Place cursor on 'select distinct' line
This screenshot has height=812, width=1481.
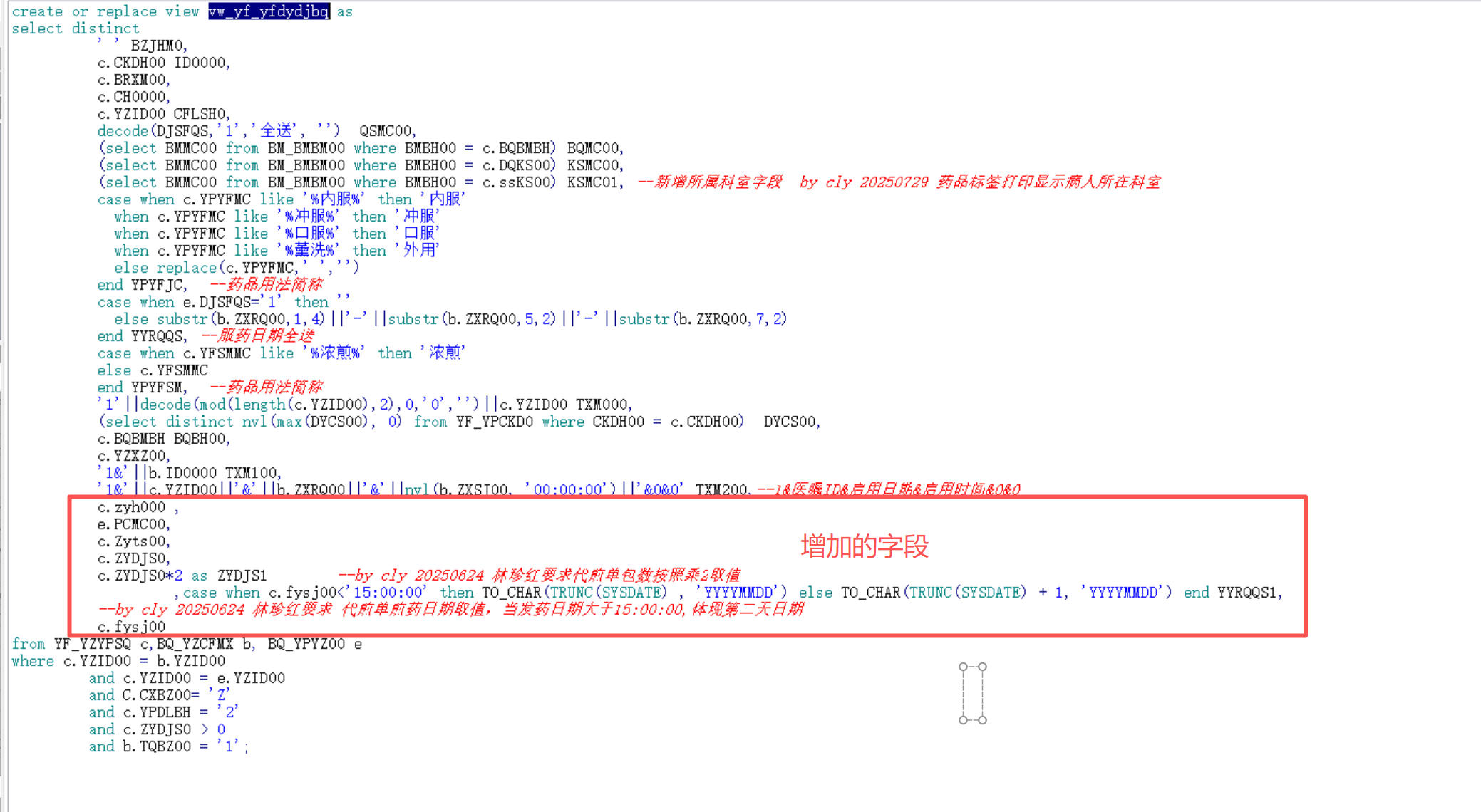75,28
